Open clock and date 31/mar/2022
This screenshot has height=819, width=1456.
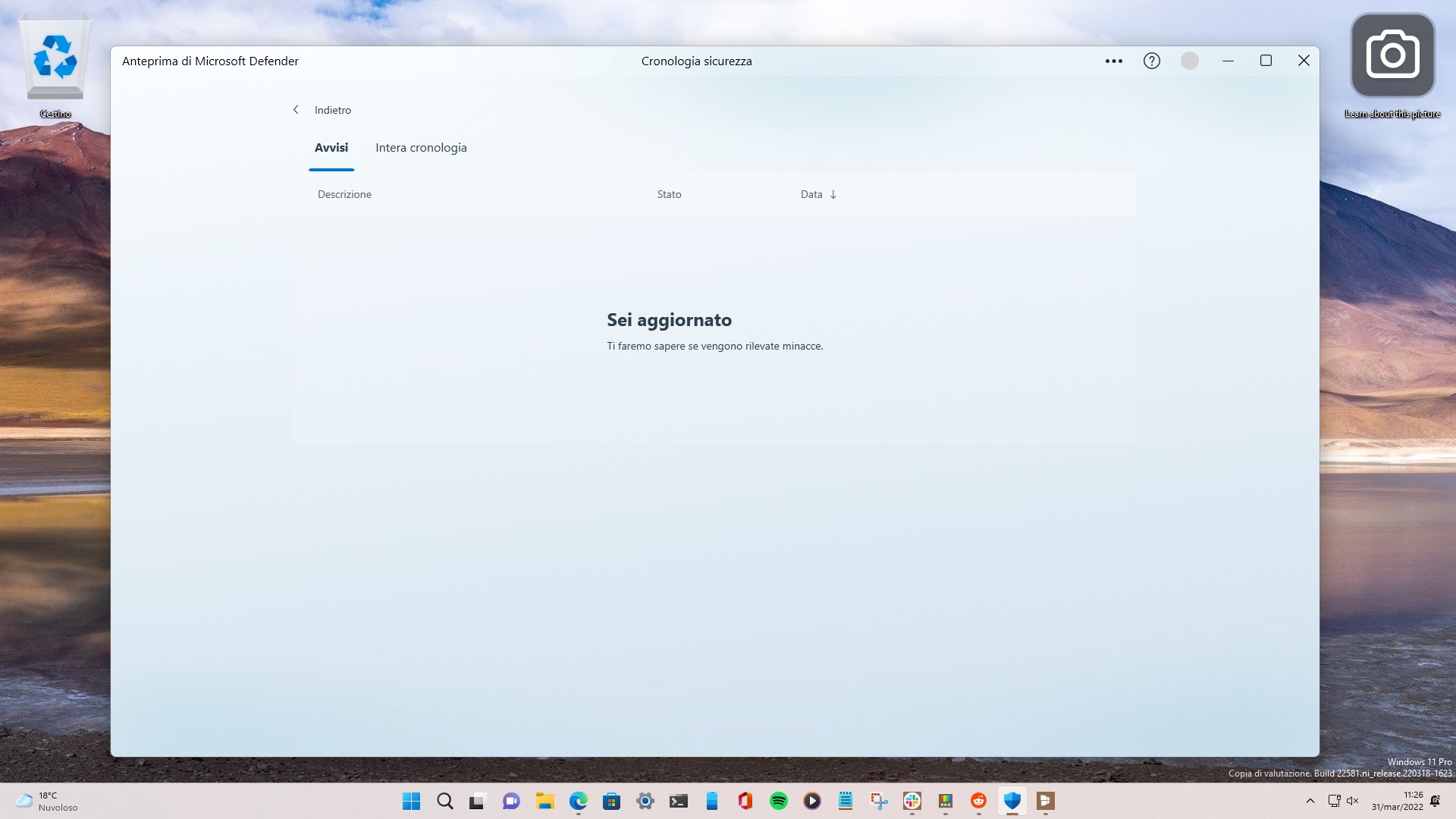click(x=1397, y=801)
